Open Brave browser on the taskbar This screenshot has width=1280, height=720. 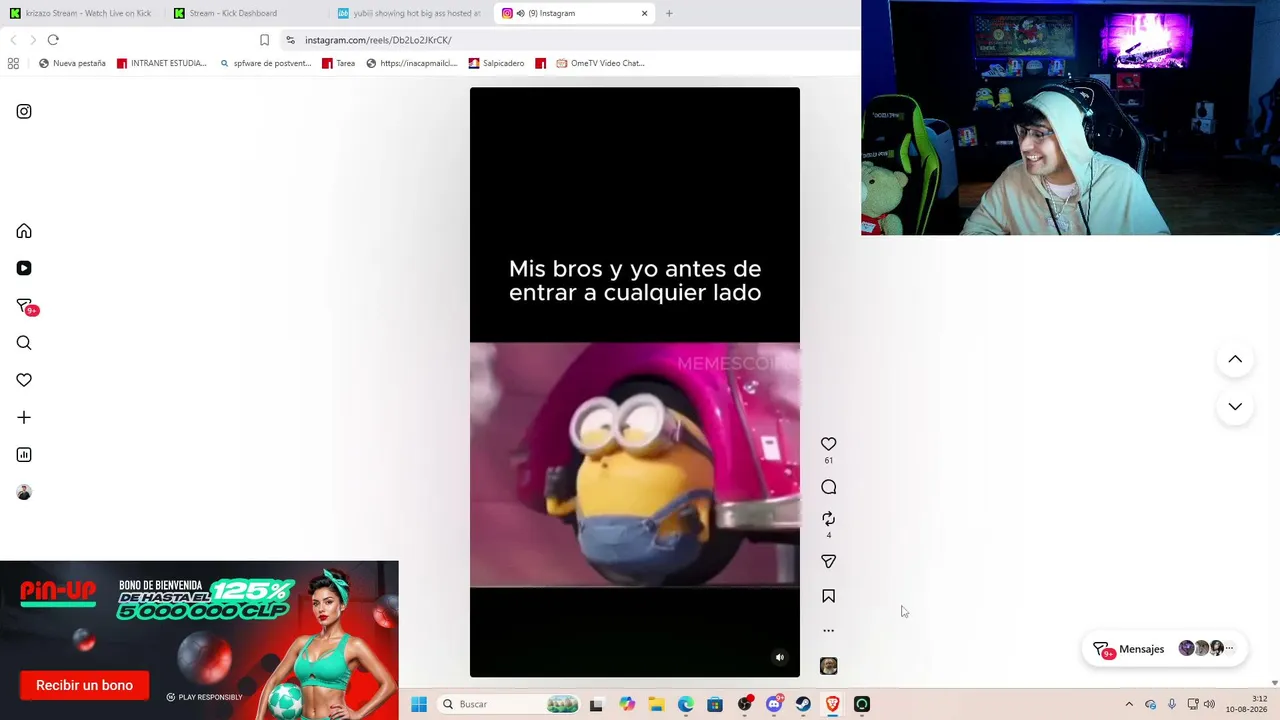pyautogui.click(x=832, y=704)
